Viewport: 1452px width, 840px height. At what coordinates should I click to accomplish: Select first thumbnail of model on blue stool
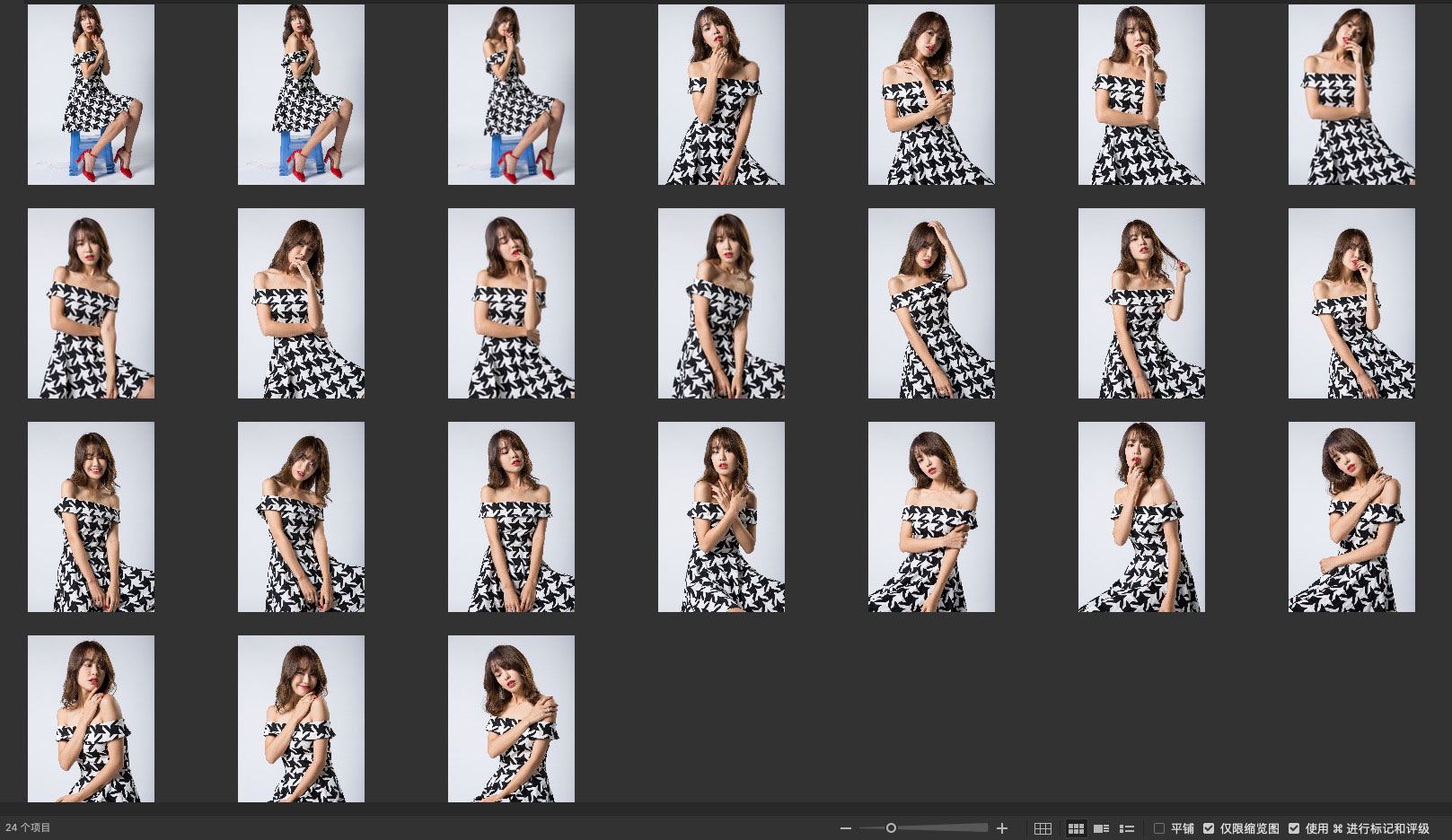pos(91,94)
